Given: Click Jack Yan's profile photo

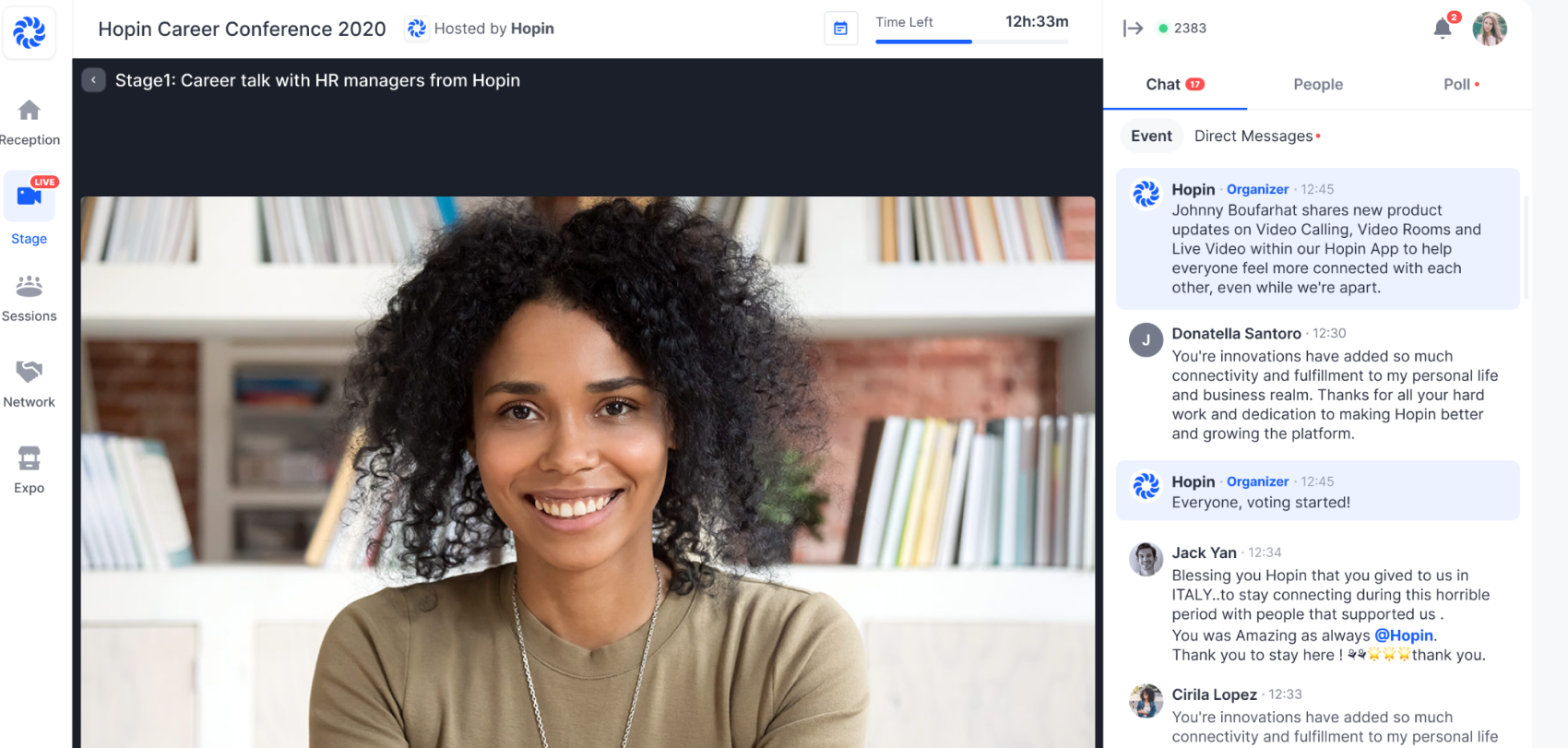Looking at the screenshot, I should point(1146,559).
